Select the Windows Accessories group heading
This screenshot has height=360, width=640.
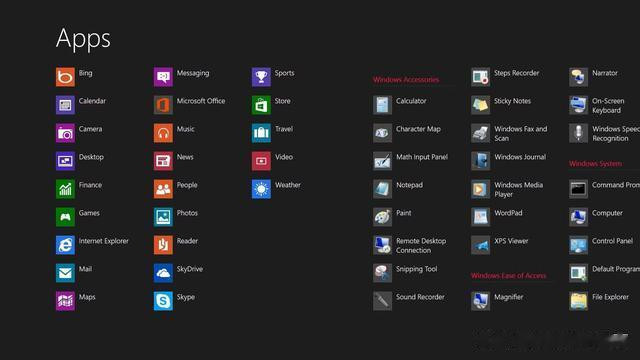(x=406, y=80)
